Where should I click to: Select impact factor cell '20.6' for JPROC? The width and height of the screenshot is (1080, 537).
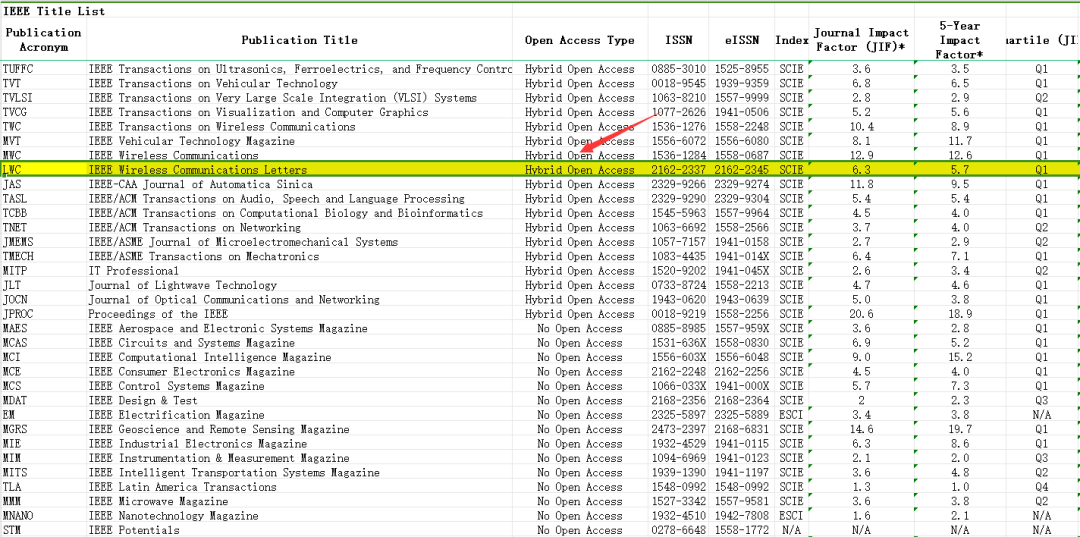point(861,314)
